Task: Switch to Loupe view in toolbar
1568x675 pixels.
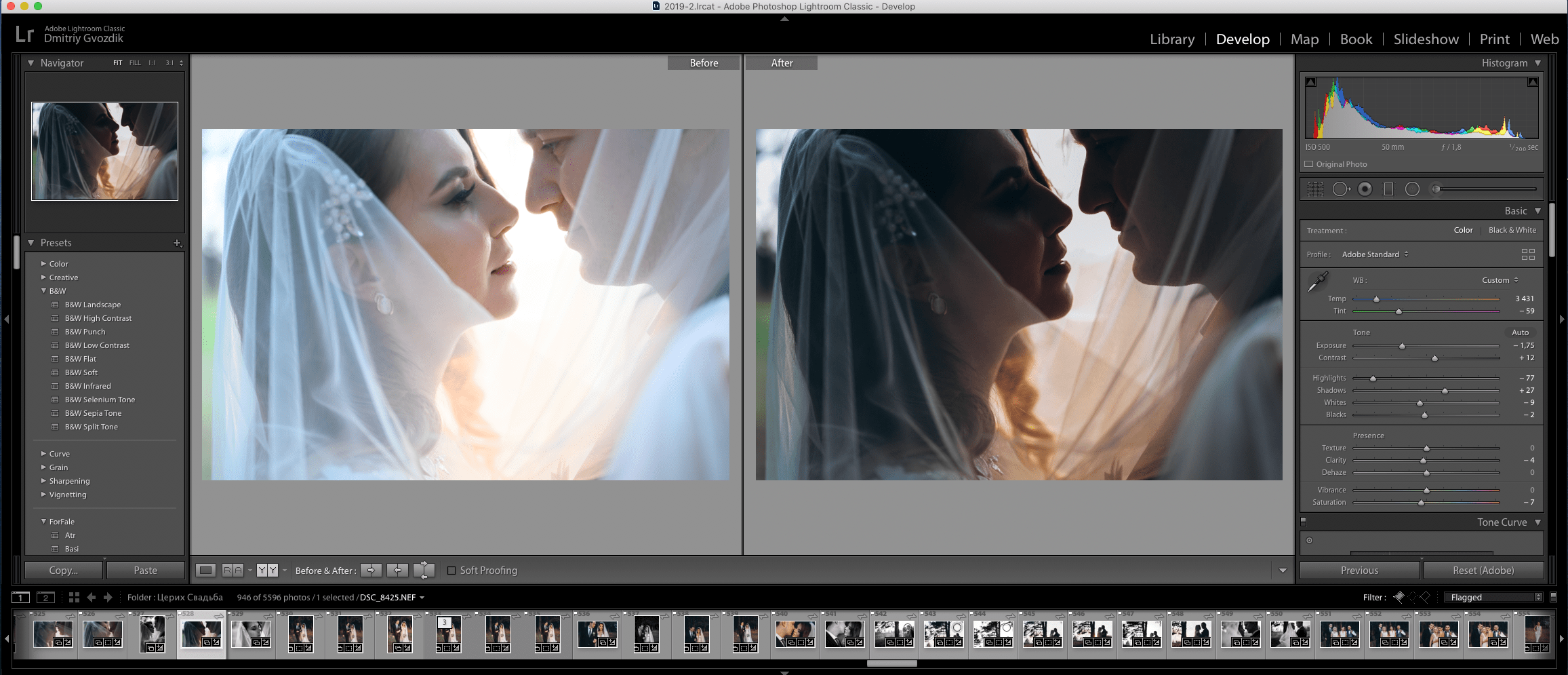Action: pyautogui.click(x=206, y=571)
